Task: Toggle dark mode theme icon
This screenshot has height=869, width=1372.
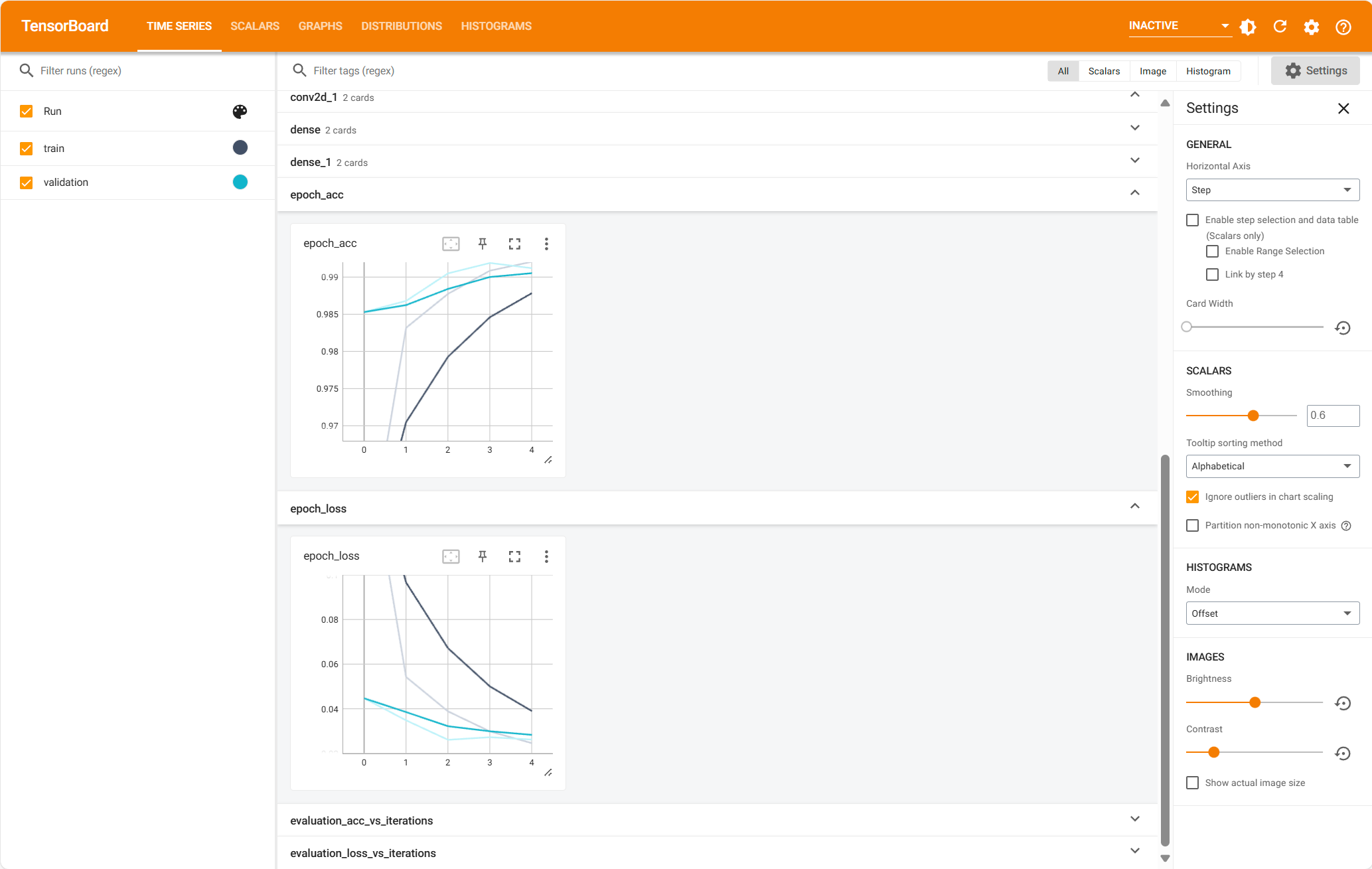Action: click(x=1248, y=27)
